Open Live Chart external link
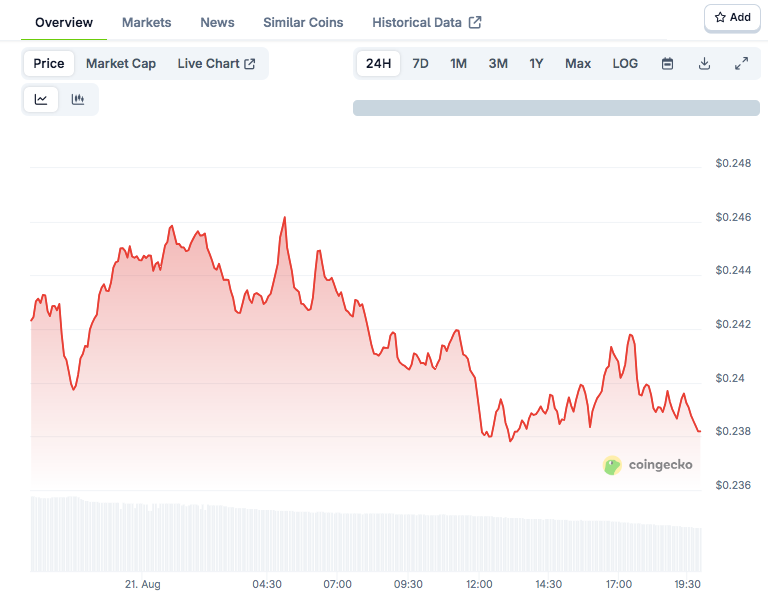The height and width of the screenshot is (603, 768). (x=216, y=64)
